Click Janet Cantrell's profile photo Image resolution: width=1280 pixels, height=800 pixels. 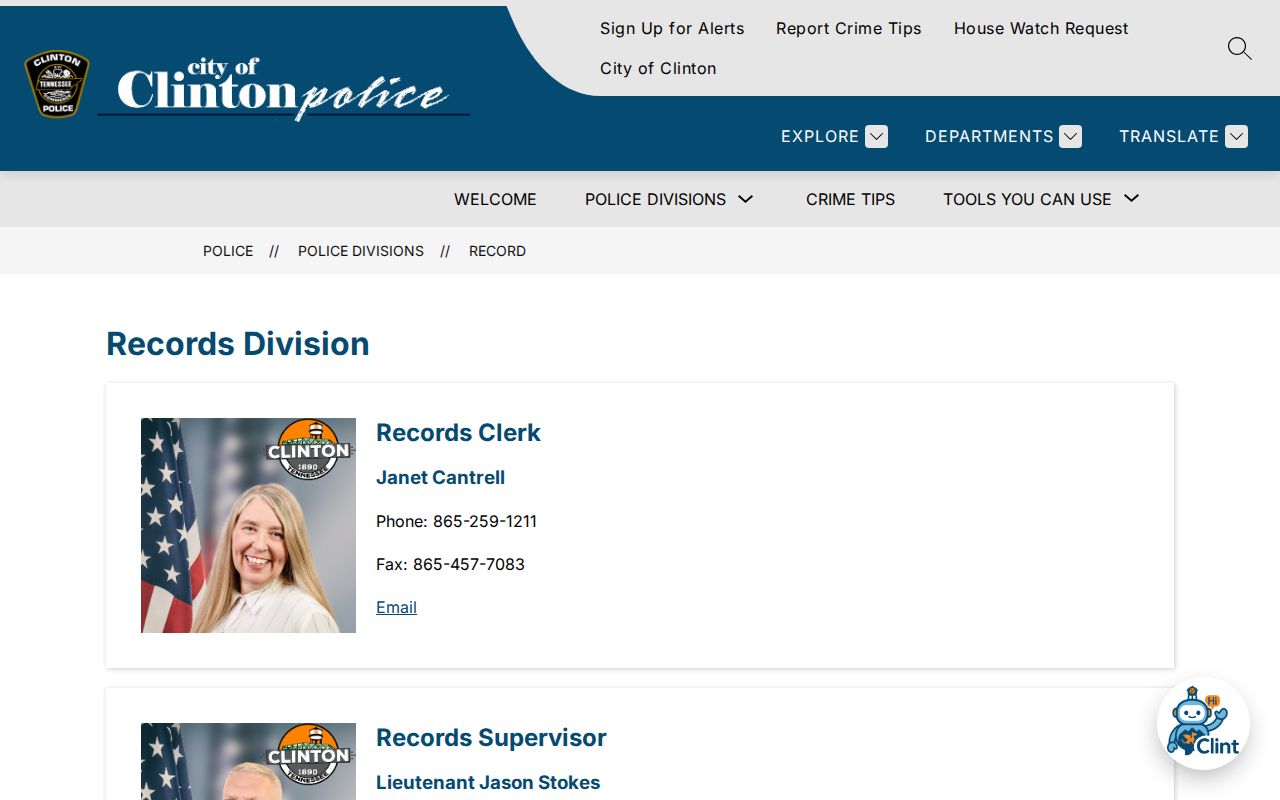pyautogui.click(x=248, y=525)
